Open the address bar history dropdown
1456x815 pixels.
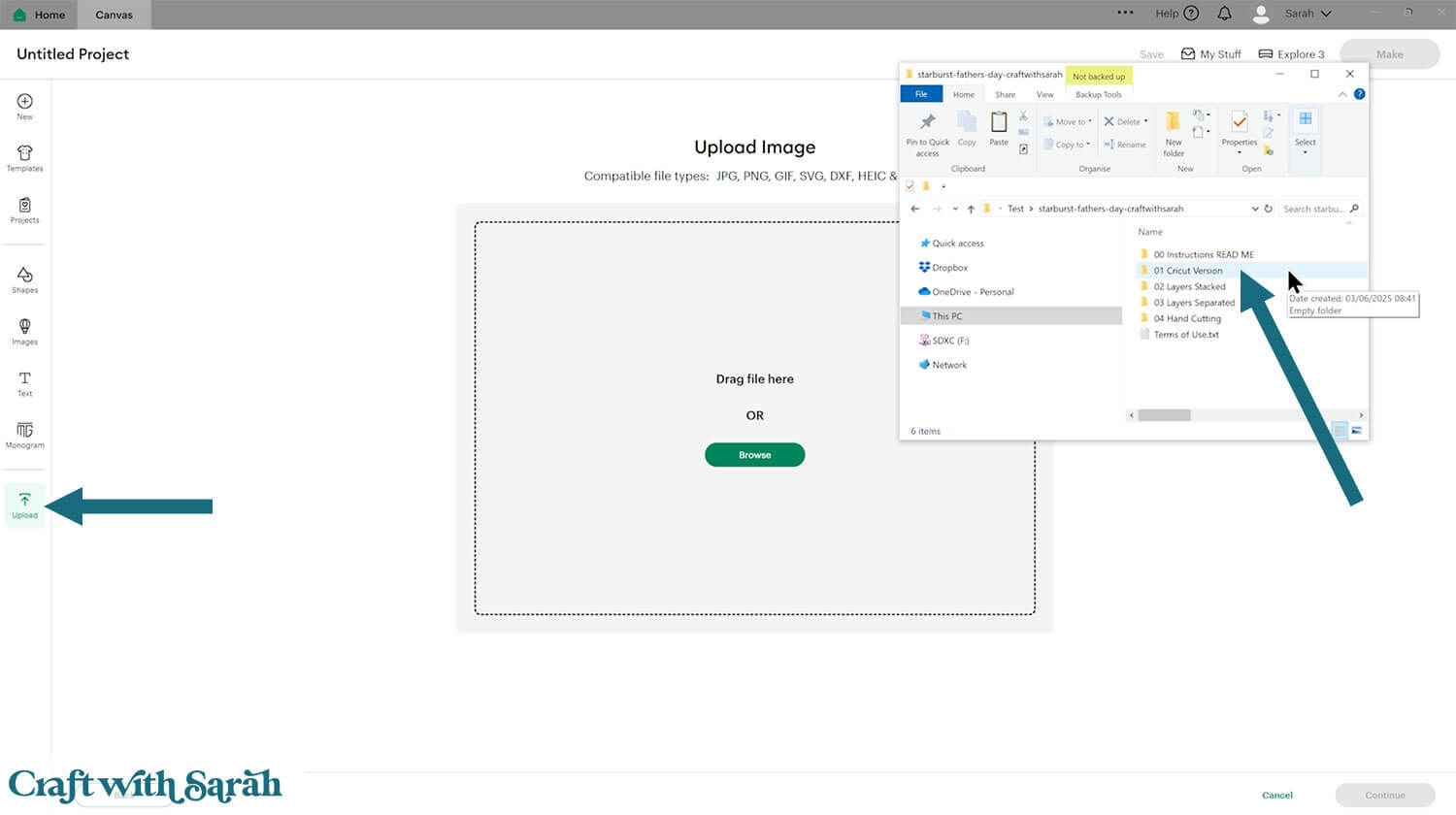click(1255, 209)
